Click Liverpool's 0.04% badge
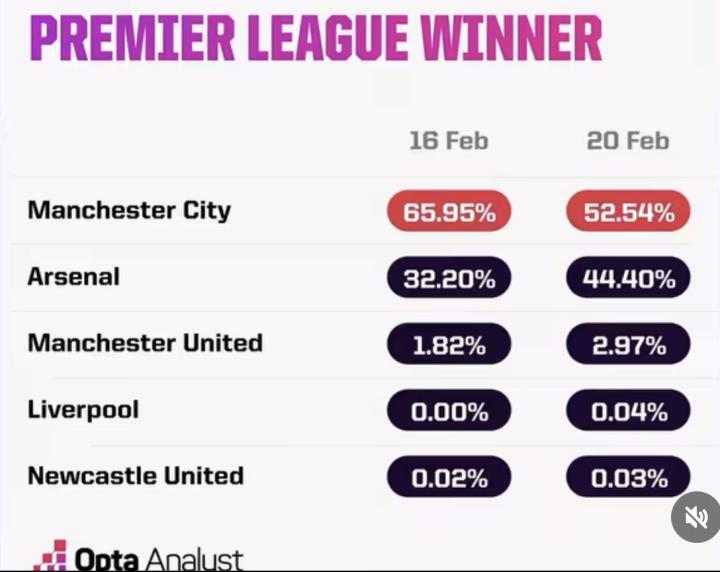720x572 pixels. pos(628,411)
